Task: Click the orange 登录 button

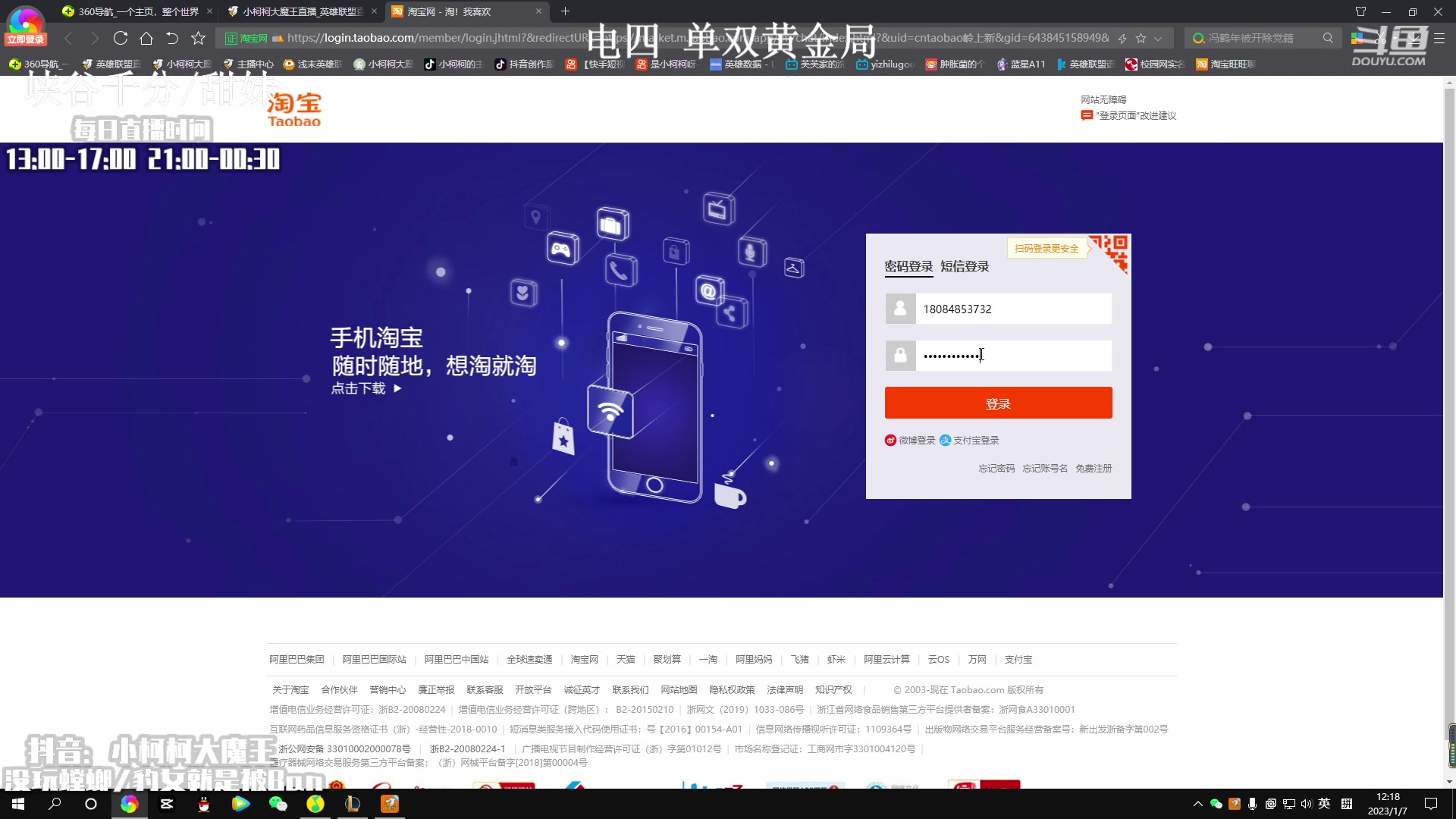Action: pyautogui.click(x=998, y=403)
